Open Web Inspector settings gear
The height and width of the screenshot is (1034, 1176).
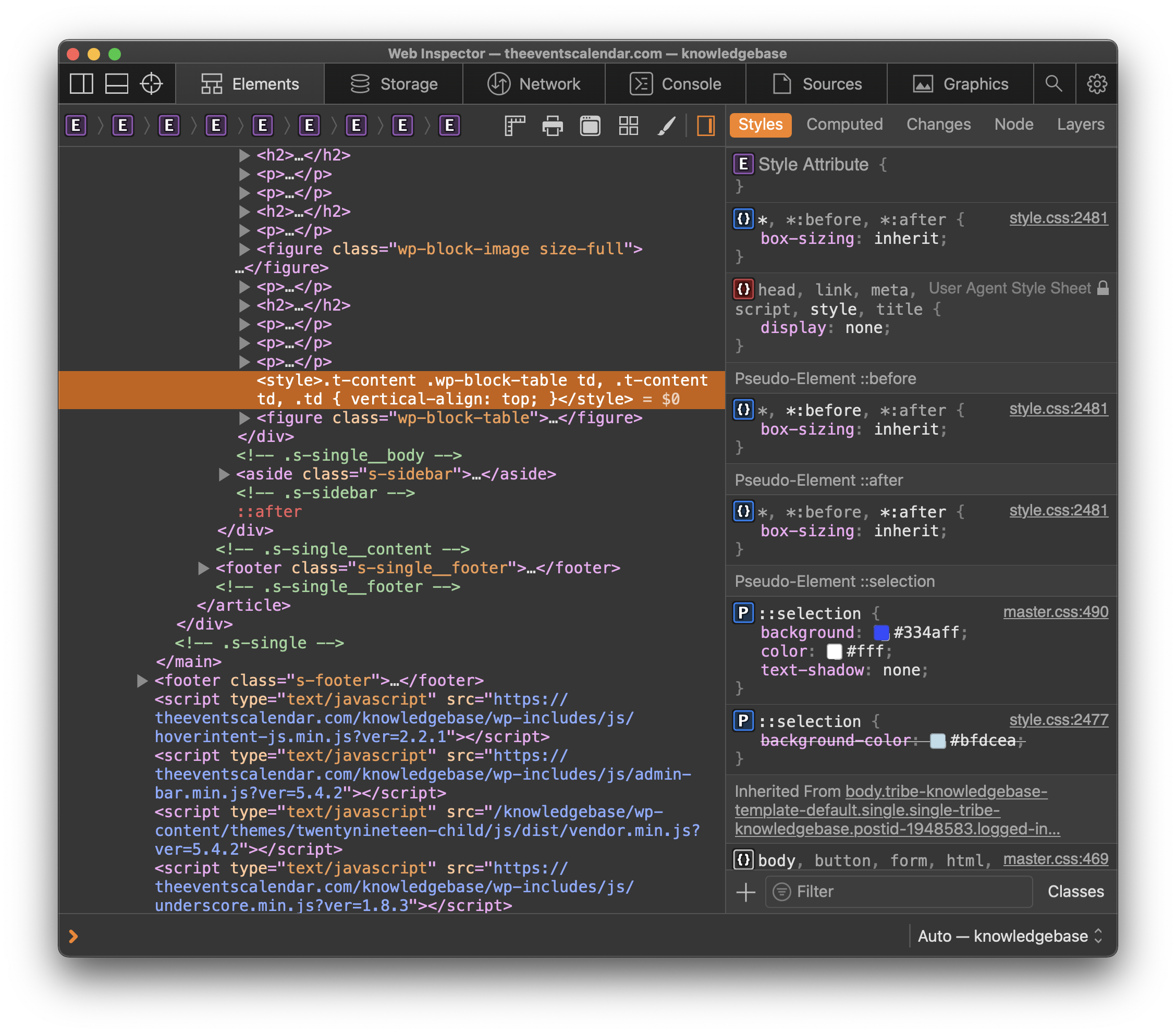(x=1097, y=84)
